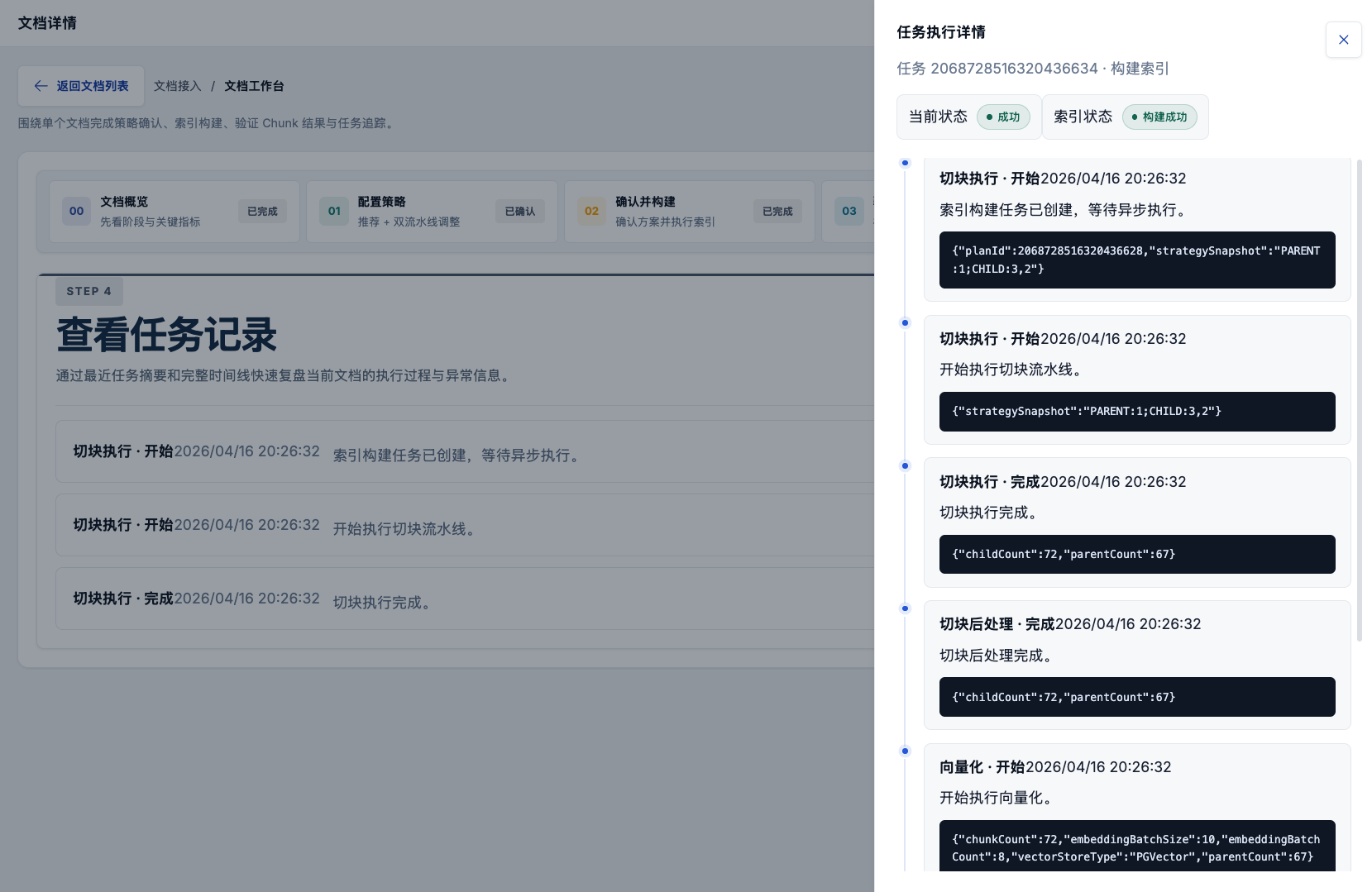
Task: Click the 已完成 badge on 文档概览 step
Action: pos(262,212)
